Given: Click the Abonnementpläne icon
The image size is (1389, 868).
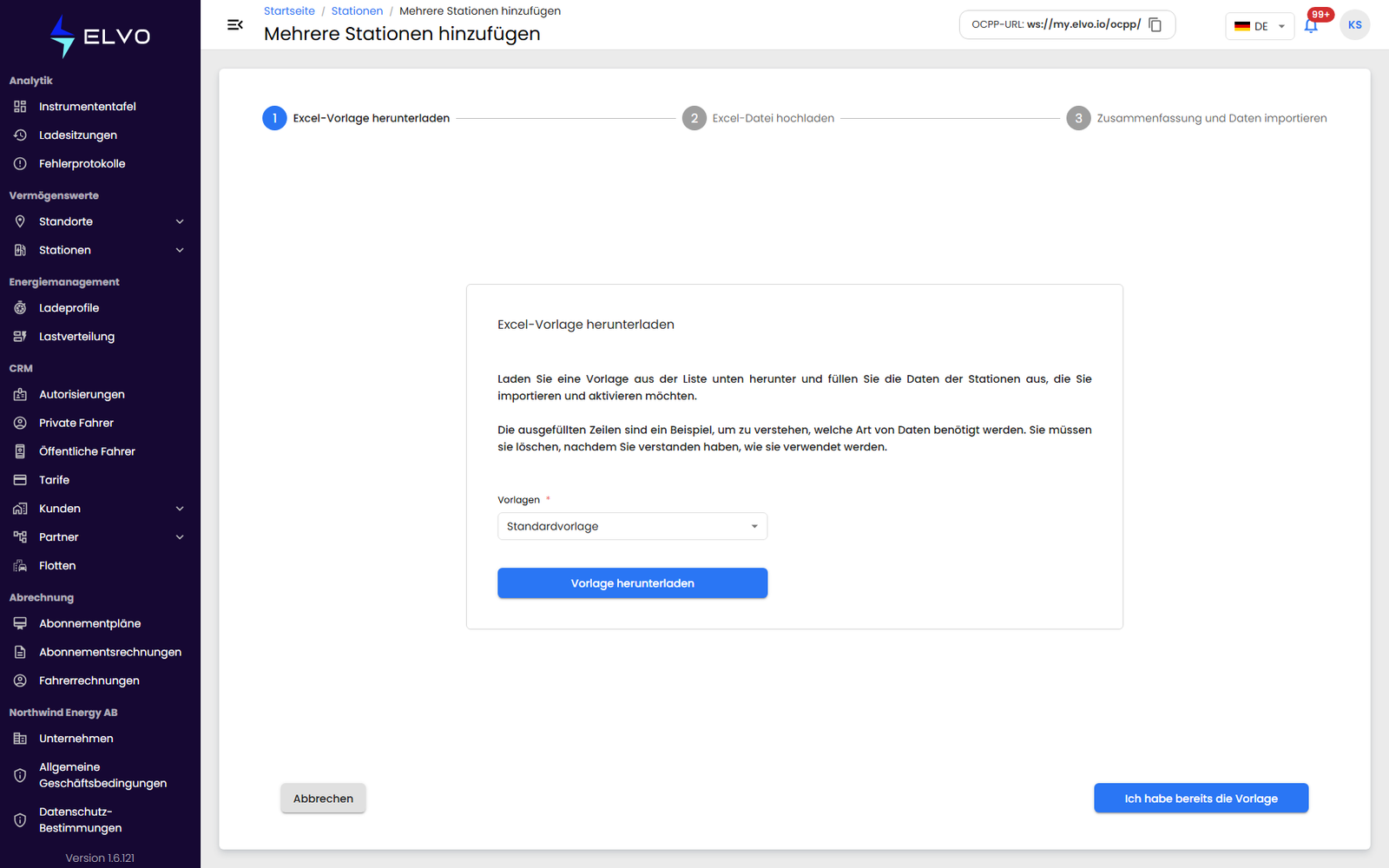Looking at the screenshot, I should (x=20, y=623).
